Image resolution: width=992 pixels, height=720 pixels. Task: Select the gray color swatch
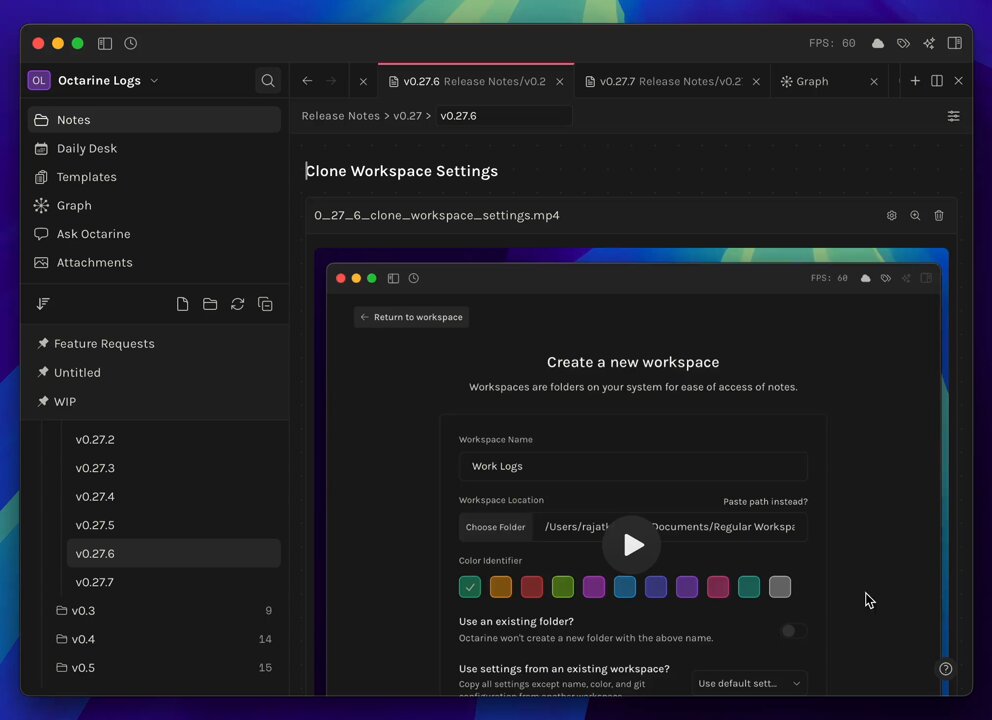780,587
